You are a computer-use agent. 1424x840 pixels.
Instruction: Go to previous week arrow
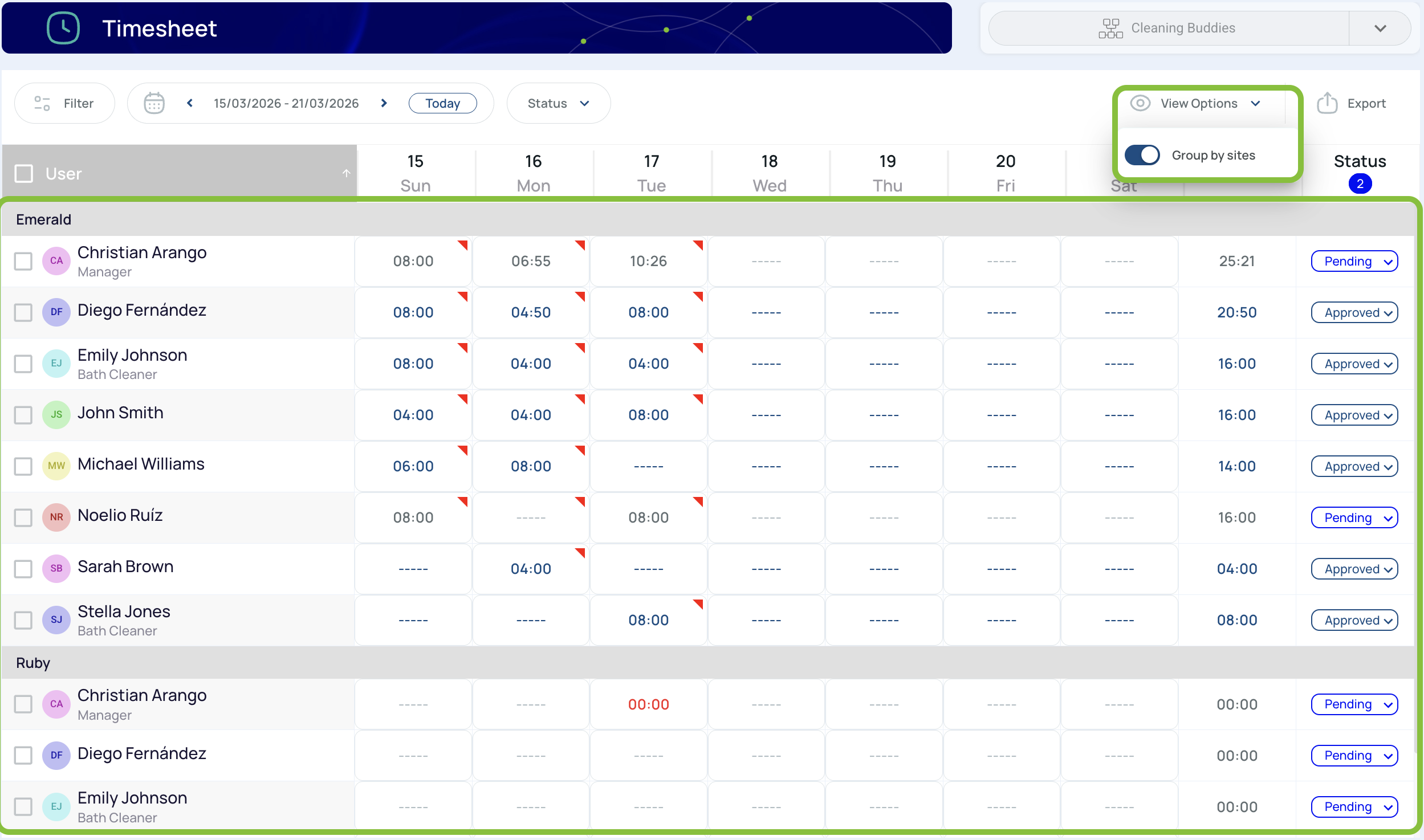pyautogui.click(x=190, y=103)
